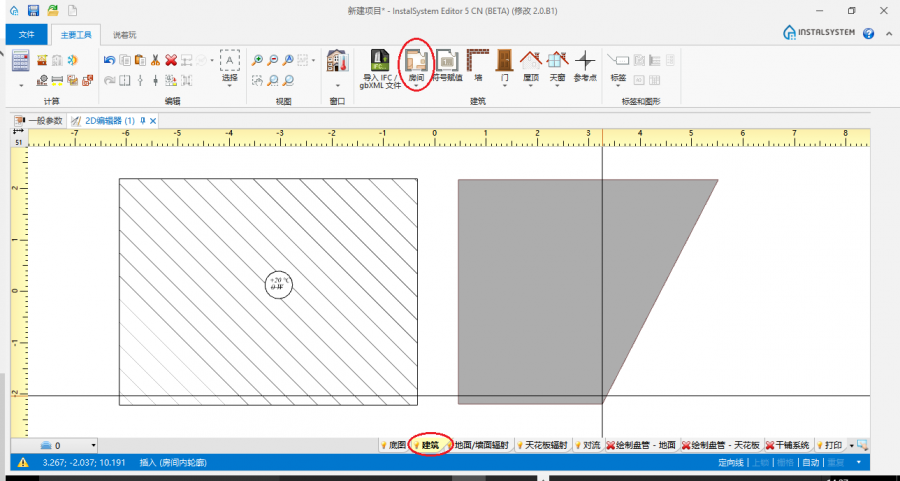
Task: Switch to 地面/墙面辐射 layer tab
Action: coord(480,445)
